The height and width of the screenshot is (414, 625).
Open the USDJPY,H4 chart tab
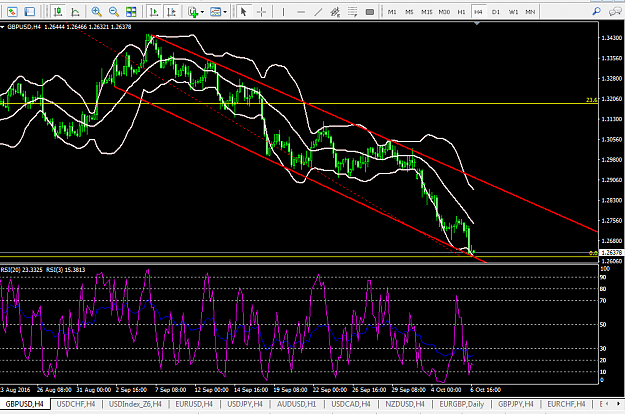pos(245,404)
